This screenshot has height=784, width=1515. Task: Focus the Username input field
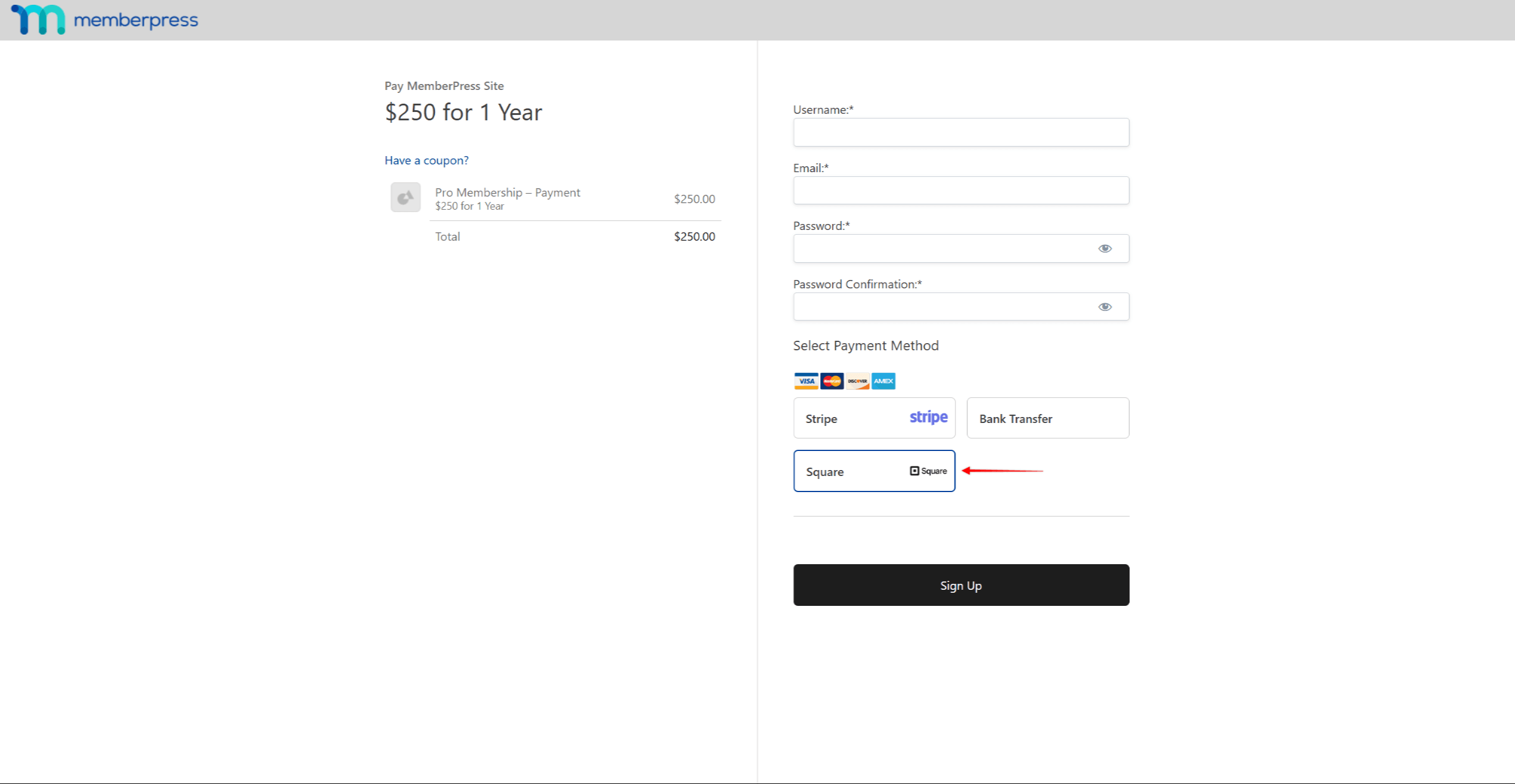pyautogui.click(x=960, y=132)
